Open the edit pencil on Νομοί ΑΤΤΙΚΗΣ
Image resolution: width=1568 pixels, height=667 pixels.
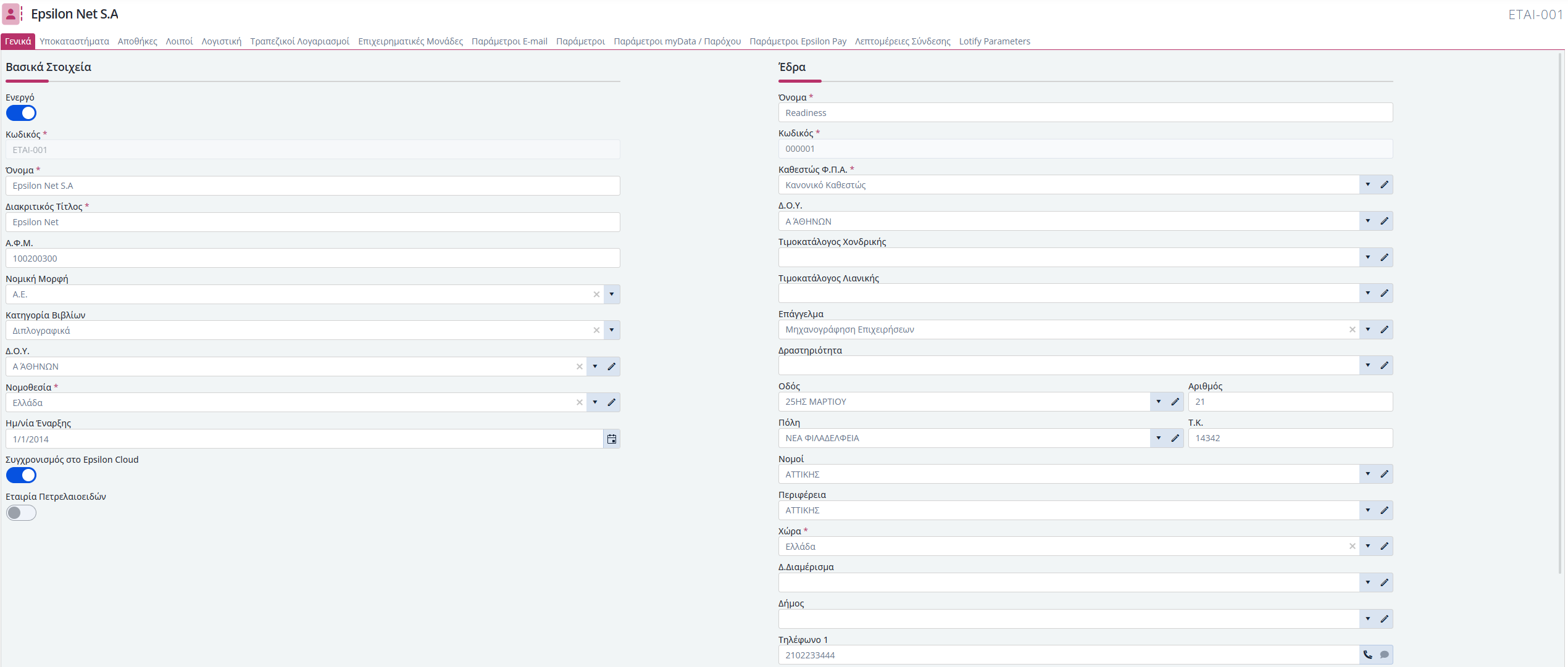click(1385, 474)
